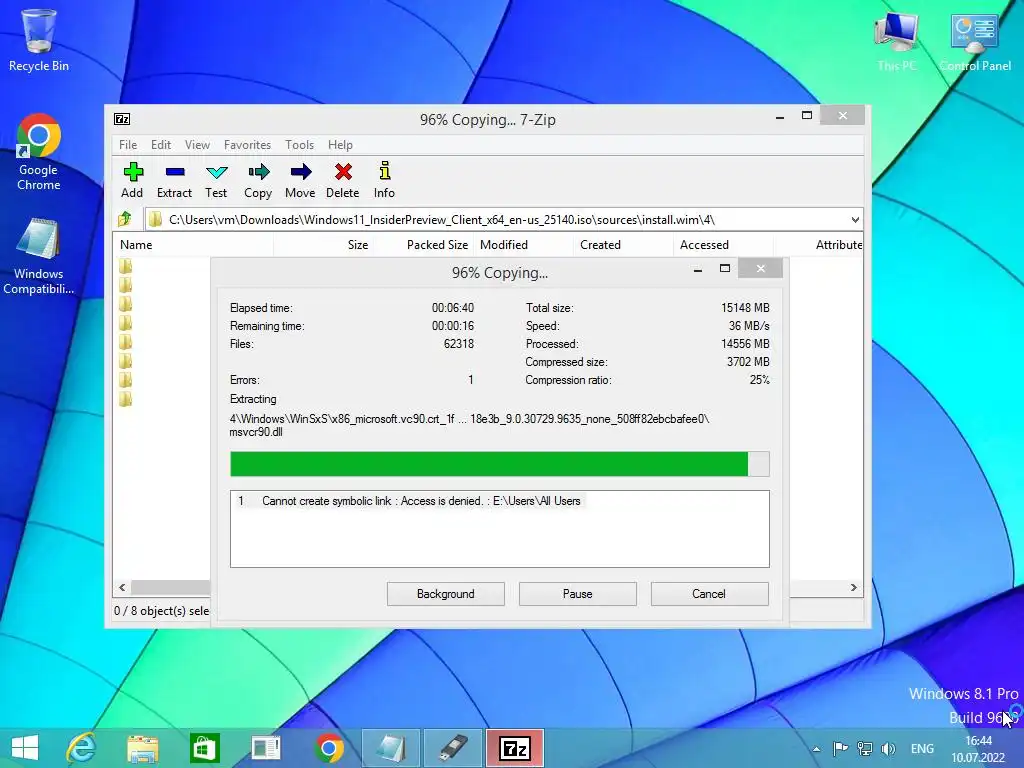Open the Edit menu
Screen dimensions: 1024x768
click(x=161, y=144)
